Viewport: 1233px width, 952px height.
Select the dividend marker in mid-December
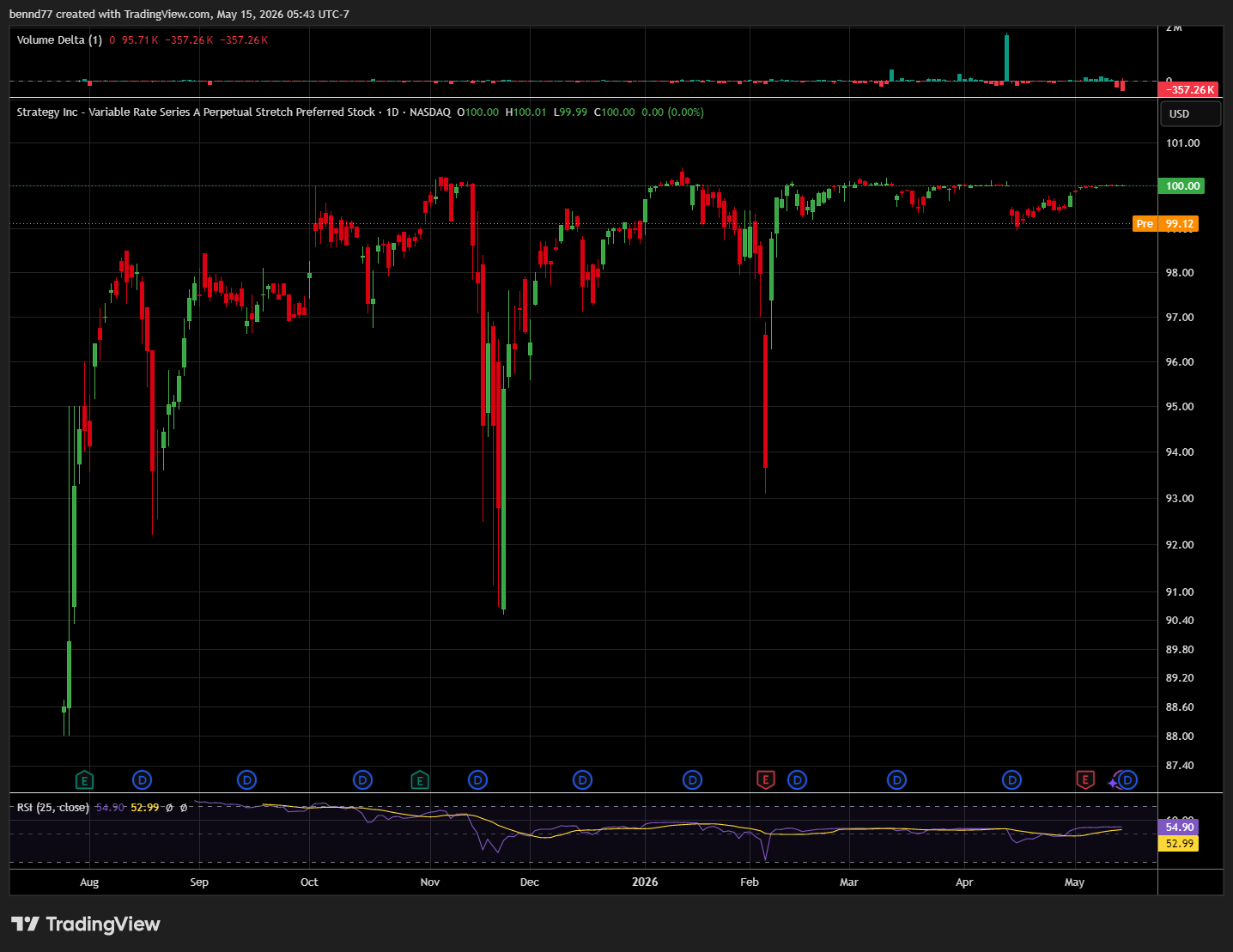[582, 780]
